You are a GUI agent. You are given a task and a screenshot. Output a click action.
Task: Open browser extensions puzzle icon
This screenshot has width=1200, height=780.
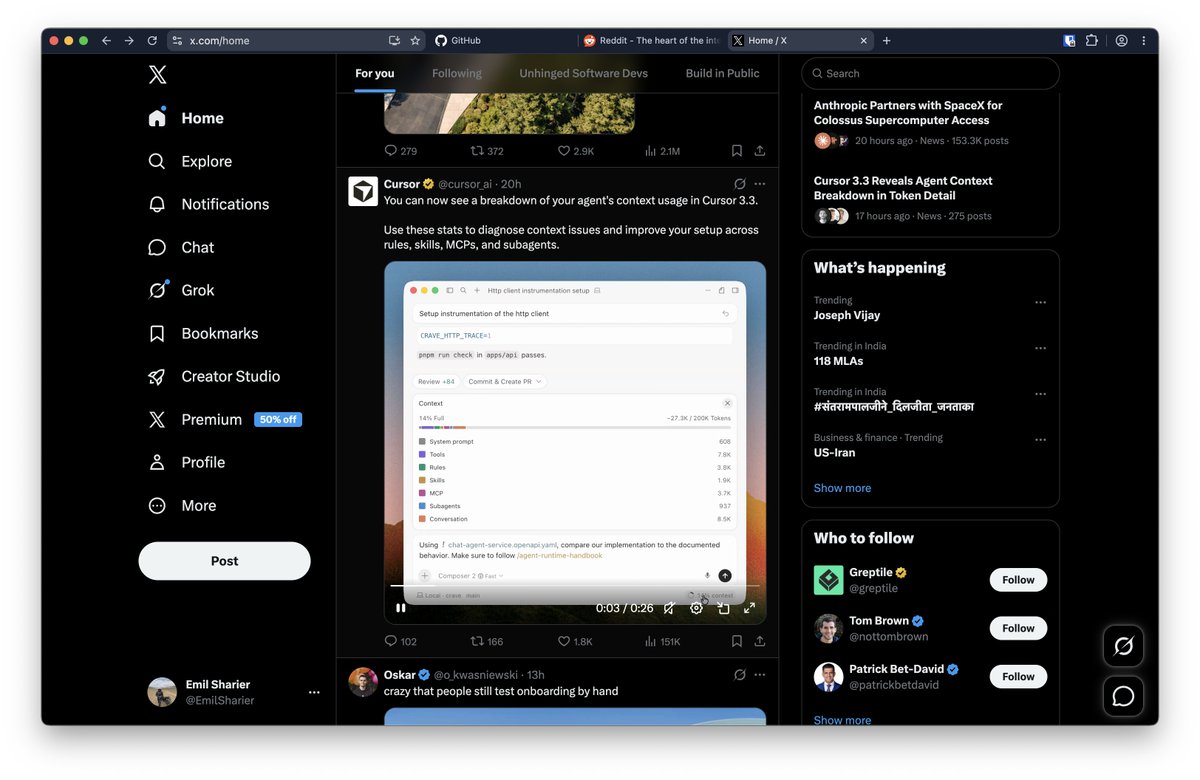coord(1091,40)
